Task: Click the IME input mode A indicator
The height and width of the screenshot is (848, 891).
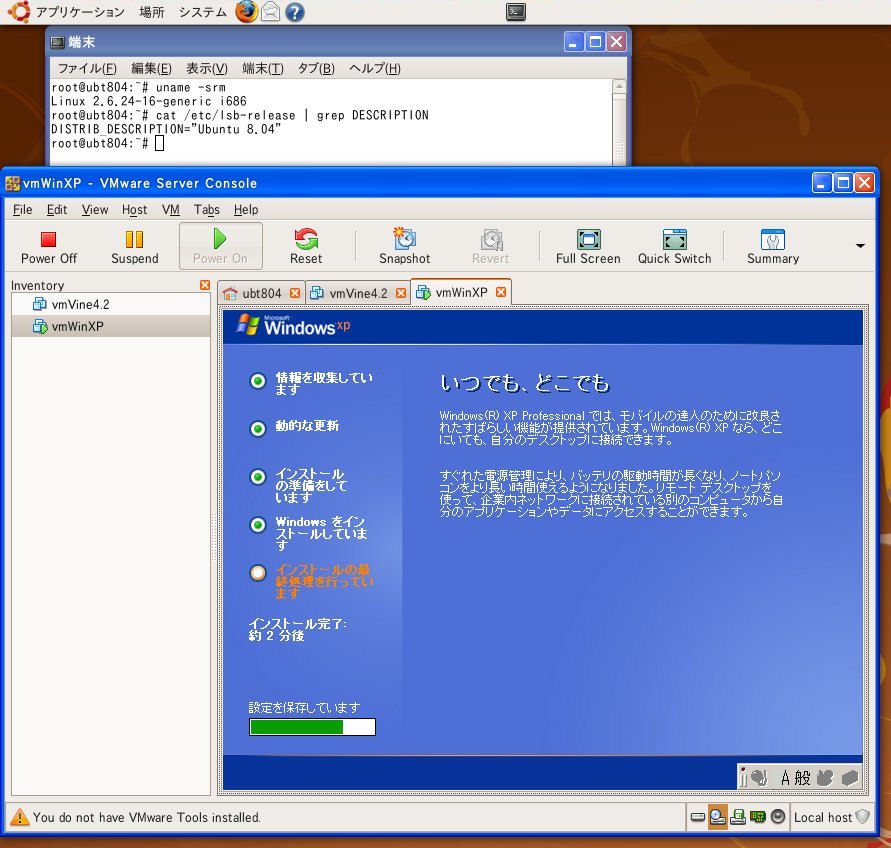Action: pyautogui.click(x=785, y=778)
